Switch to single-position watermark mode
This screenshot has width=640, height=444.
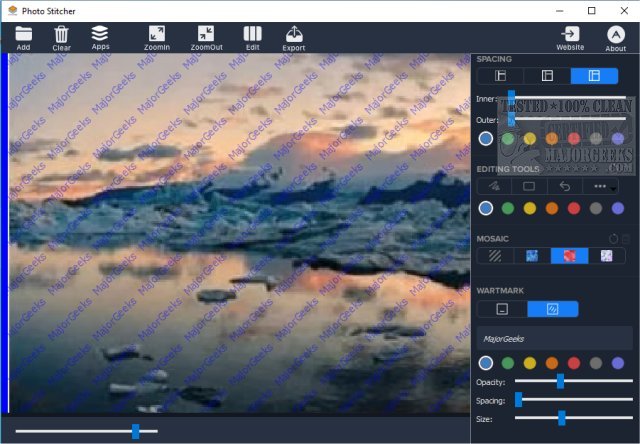pyautogui.click(x=502, y=309)
